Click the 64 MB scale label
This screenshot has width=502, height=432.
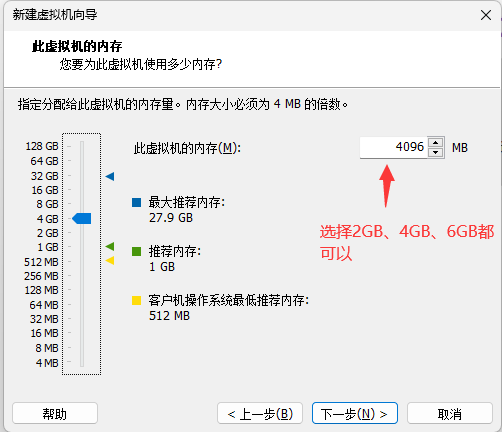click(x=44, y=305)
